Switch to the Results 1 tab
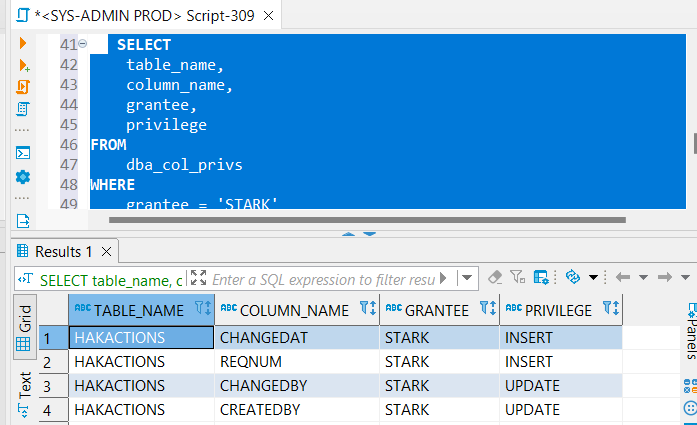Image resolution: width=697 pixels, height=425 pixels. pyautogui.click(x=63, y=250)
